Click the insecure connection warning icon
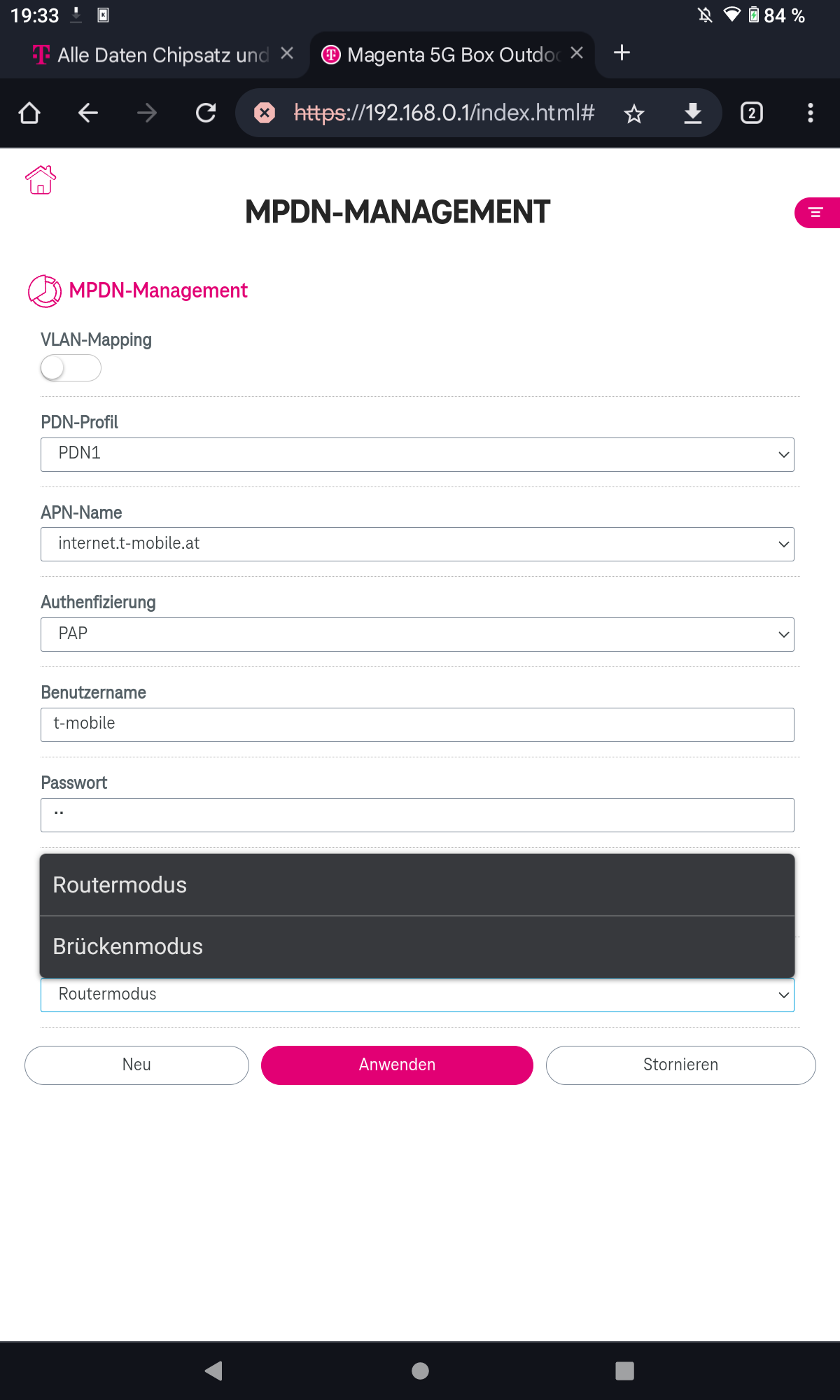840x1400 pixels. pos(265,113)
